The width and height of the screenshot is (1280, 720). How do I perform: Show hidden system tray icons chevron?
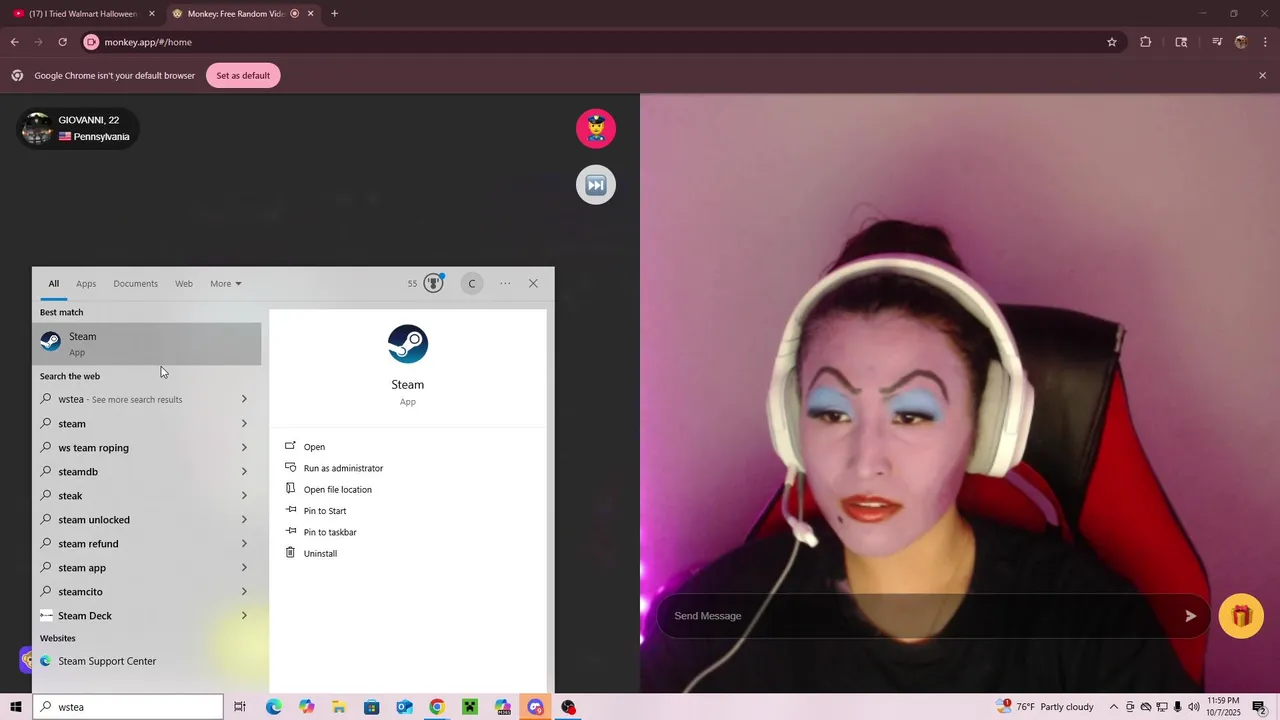pyautogui.click(x=1113, y=707)
